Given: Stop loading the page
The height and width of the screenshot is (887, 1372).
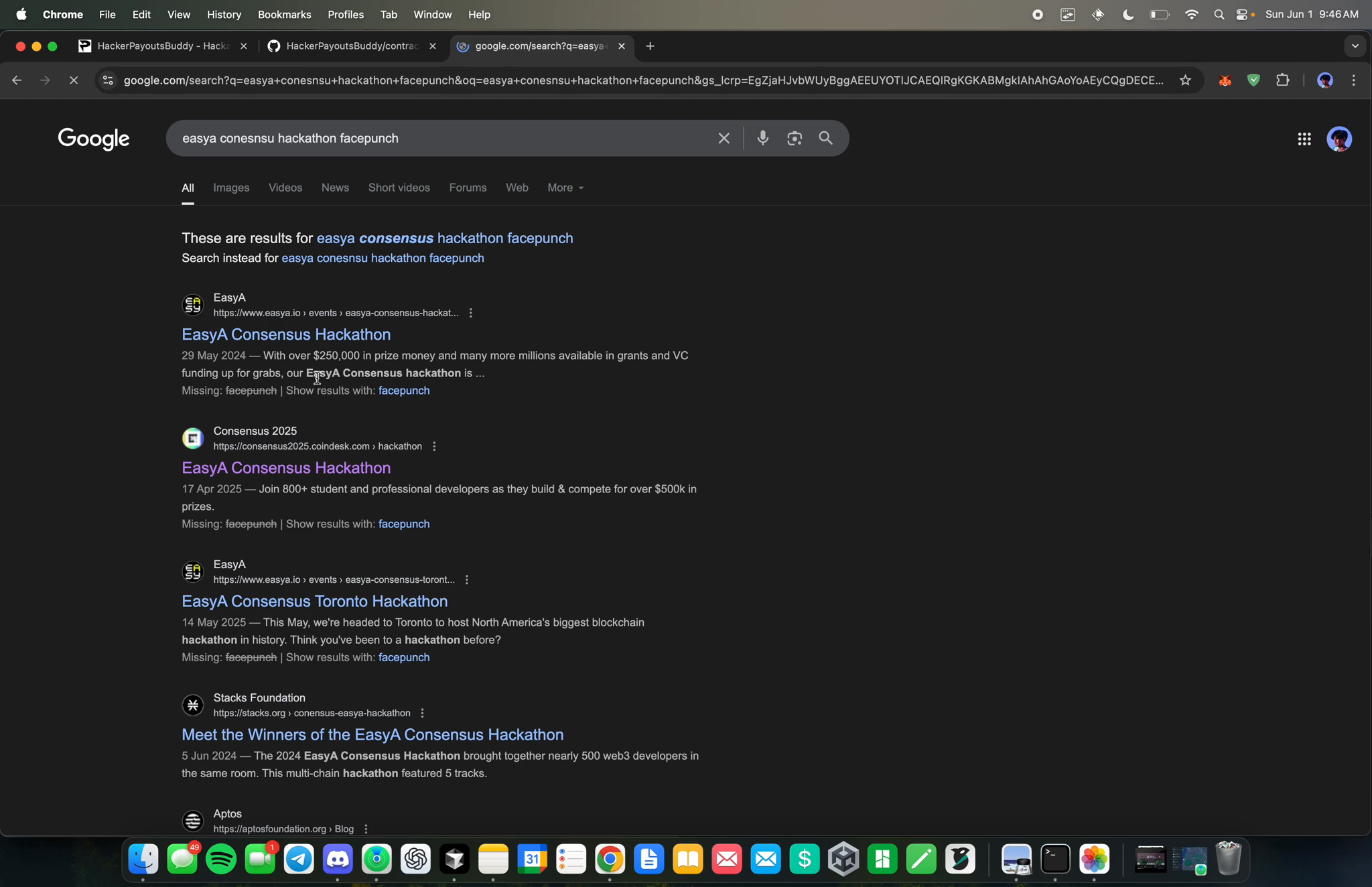Looking at the screenshot, I should tap(74, 80).
